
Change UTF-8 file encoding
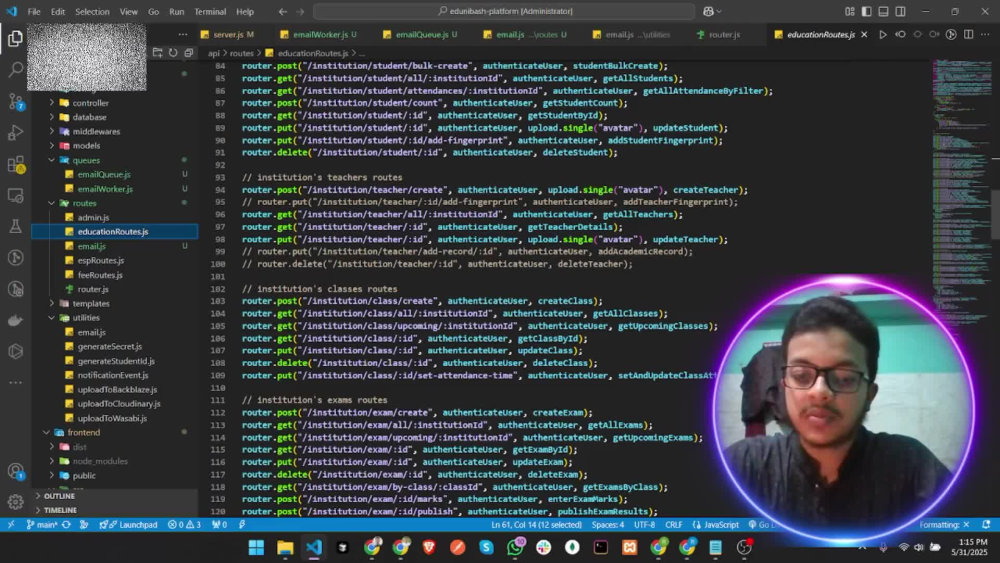(645, 525)
